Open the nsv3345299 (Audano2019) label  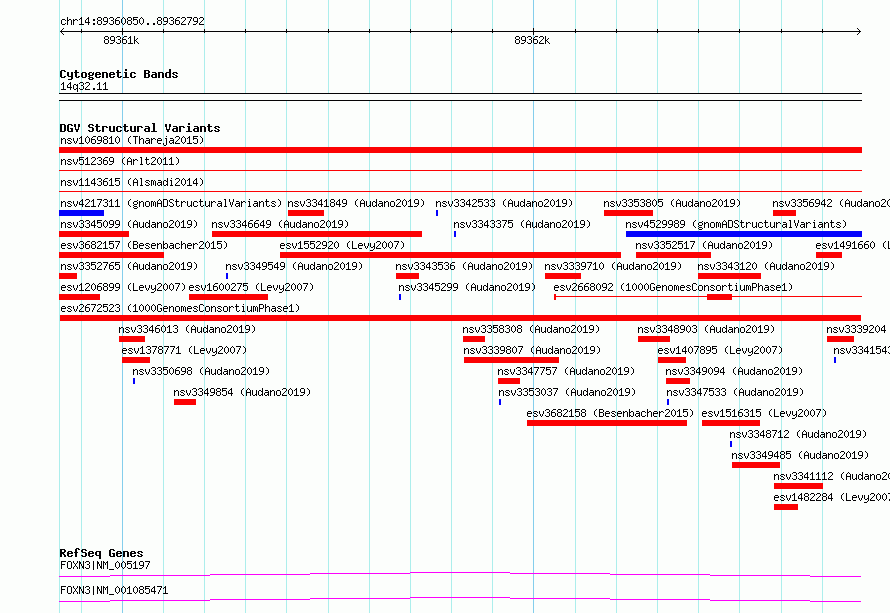(x=467, y=287)
